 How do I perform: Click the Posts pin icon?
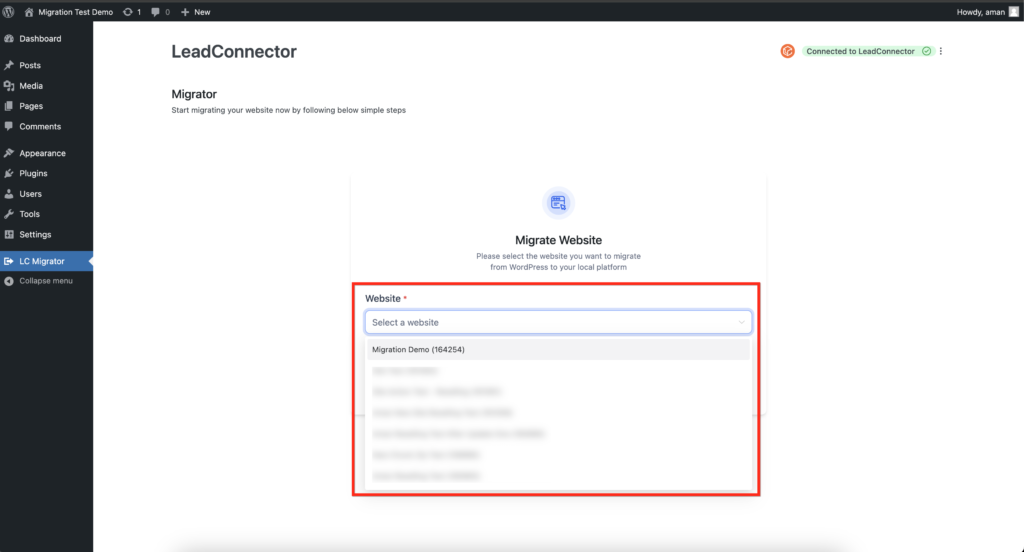(8, 65)
